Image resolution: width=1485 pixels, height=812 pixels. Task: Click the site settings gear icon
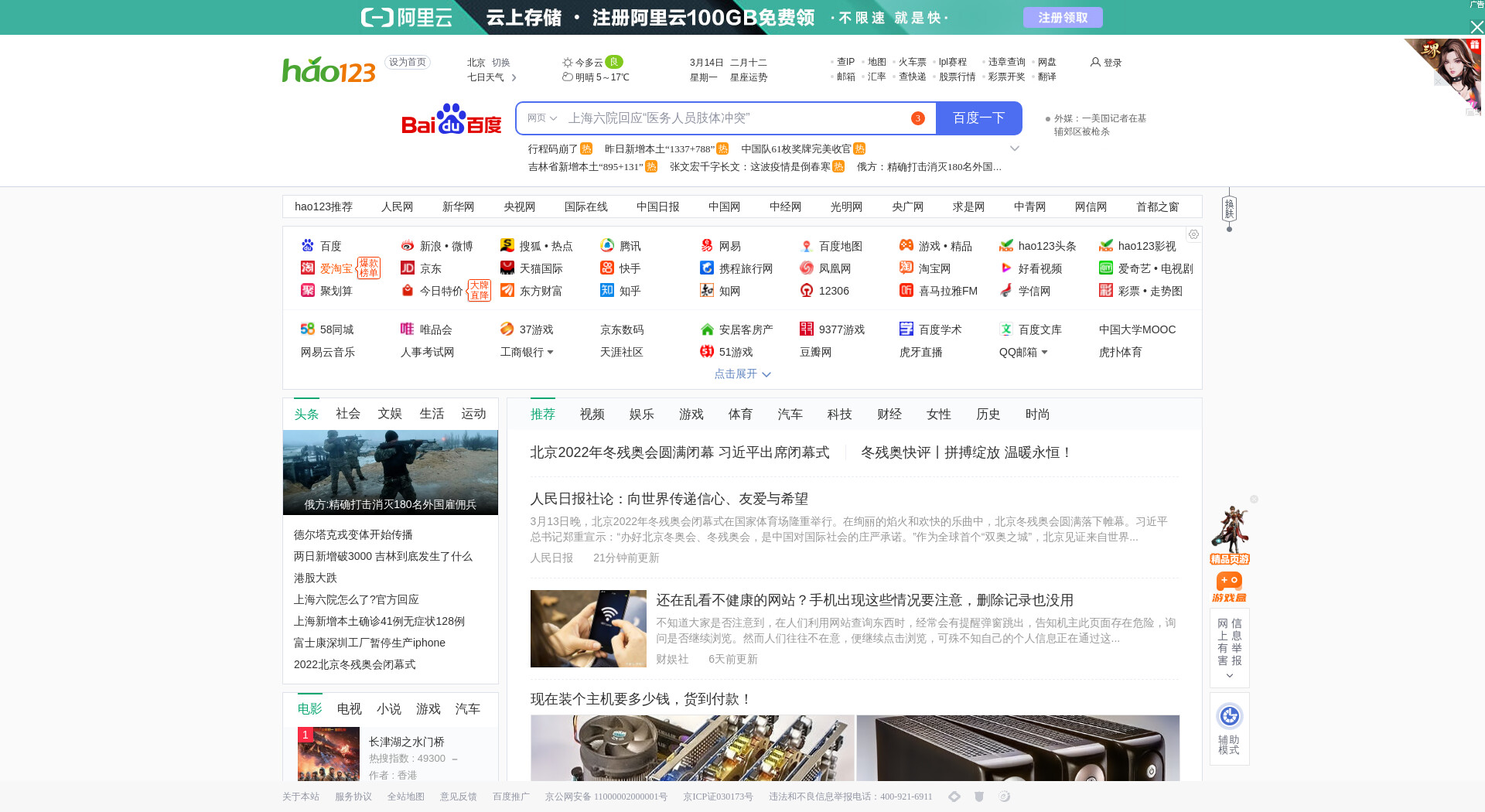tap(1194, 234)
